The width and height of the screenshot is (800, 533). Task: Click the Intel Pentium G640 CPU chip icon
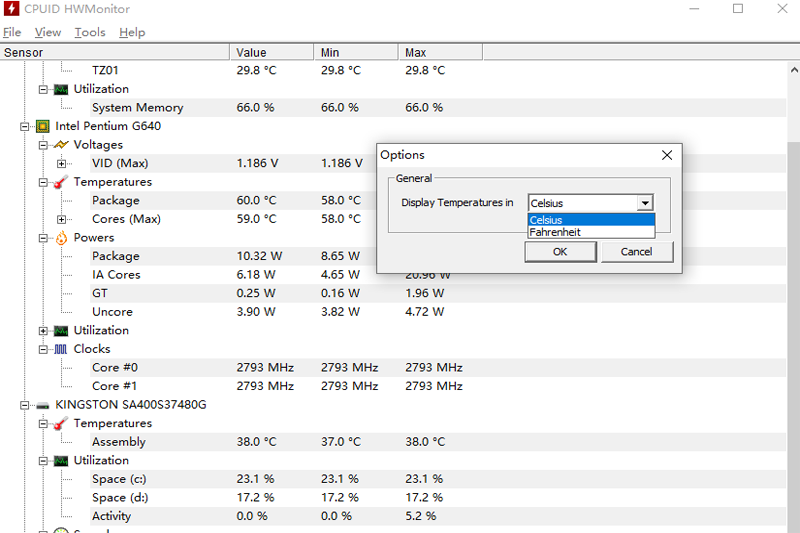[x=43, y=126]
